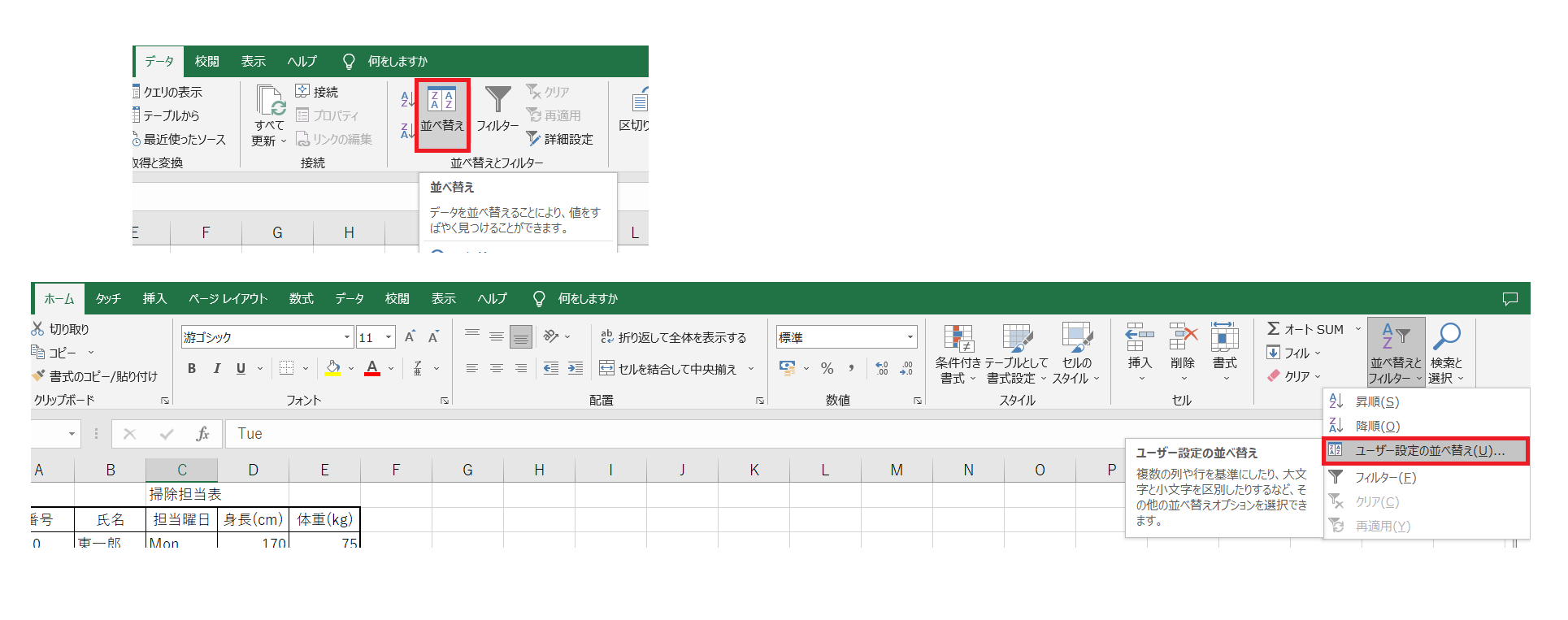The width and height of the screenshot is (1568, 620).
Task: Open the 游ゴシック font name dropdown
Action: click(x=347, y=337)
